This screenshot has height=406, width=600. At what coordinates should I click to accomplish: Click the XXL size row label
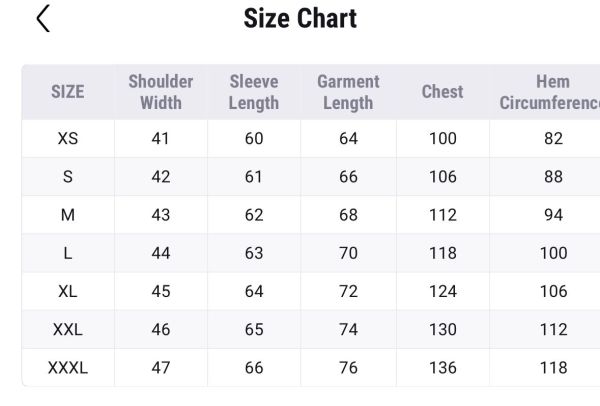[x=68, y=329]
